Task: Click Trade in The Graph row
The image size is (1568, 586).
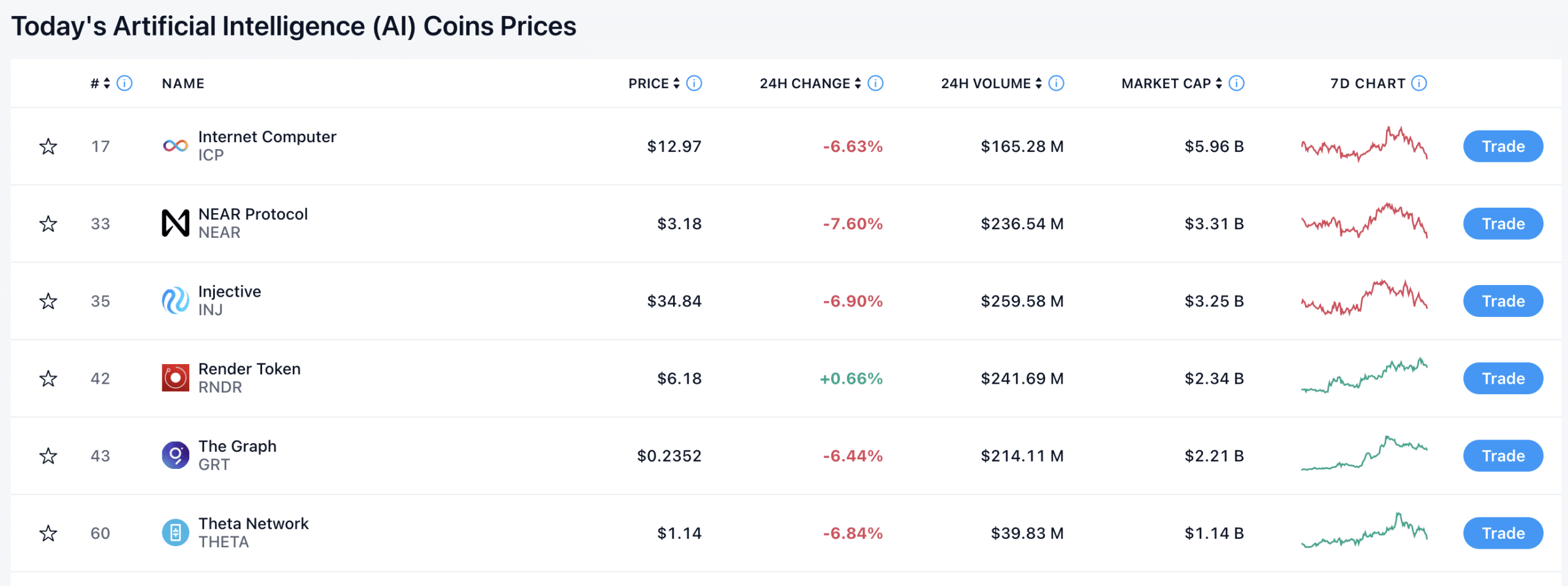Action: [x=1503, y=455]
